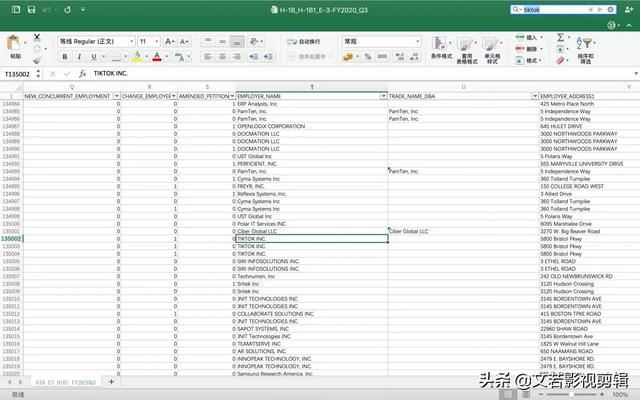Toggle underline formatting
The height and width of the screenshot is (400, 640).
(93, 57)
